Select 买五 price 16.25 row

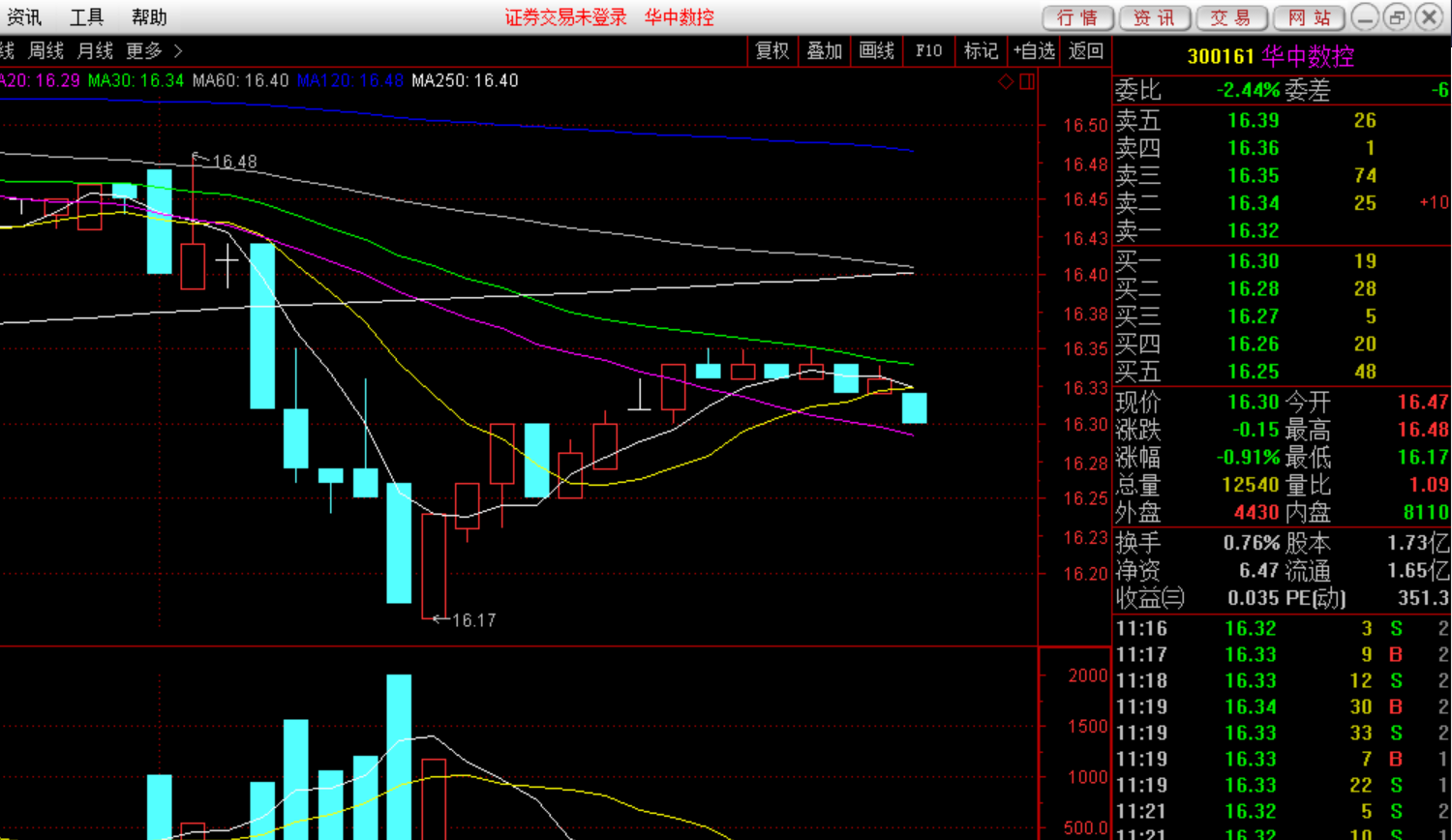click(1282, 372)
